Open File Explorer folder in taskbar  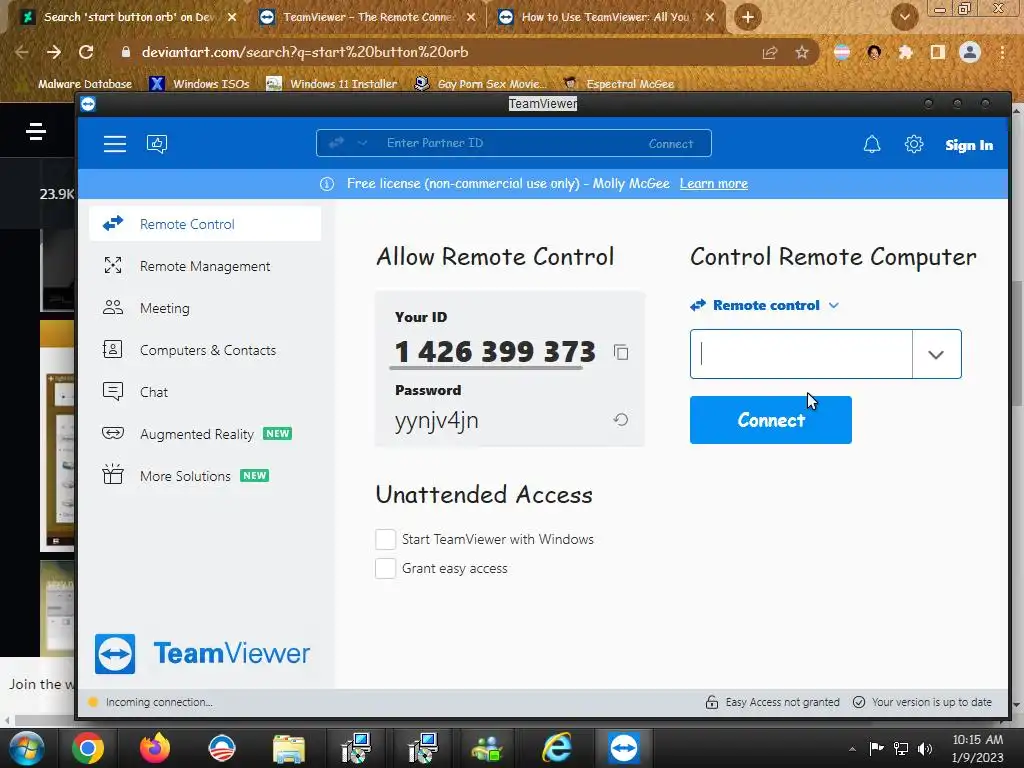pyautogui.click(x=289, y=749)
